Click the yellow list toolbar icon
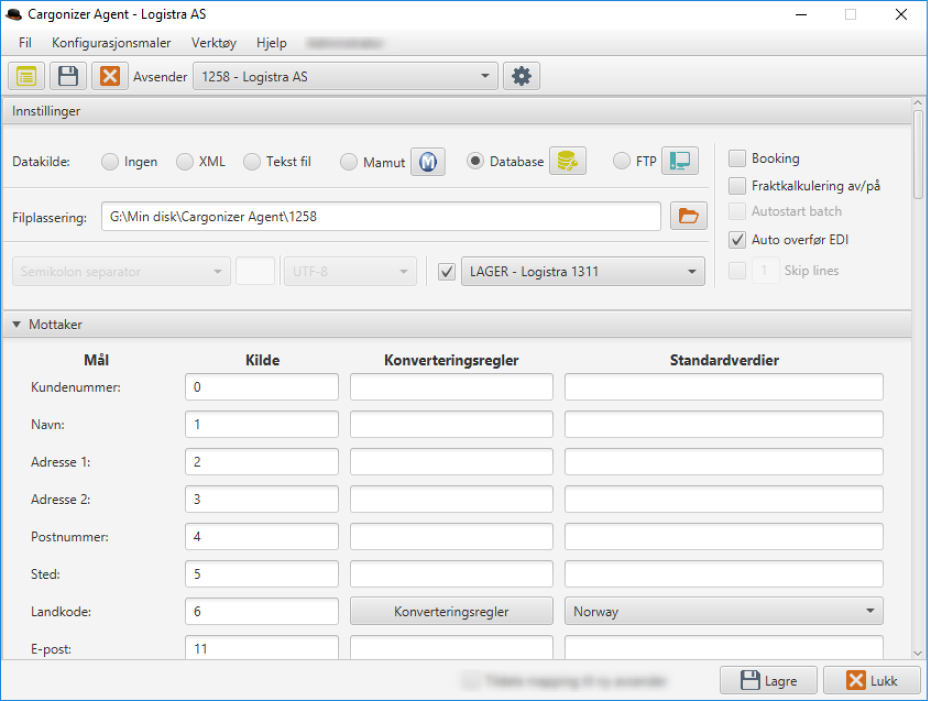Screen dimensions: 928x701 [x=26, y=76]
